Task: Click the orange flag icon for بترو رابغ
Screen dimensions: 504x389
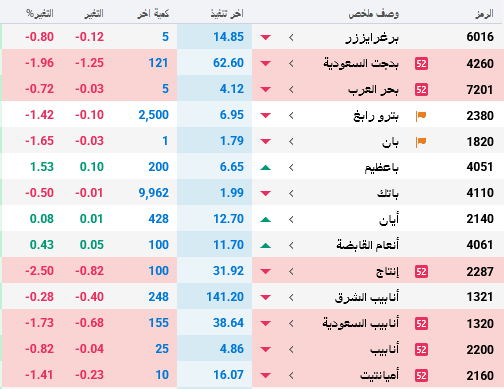Action: pyautogui.click(x=421, y=116)
